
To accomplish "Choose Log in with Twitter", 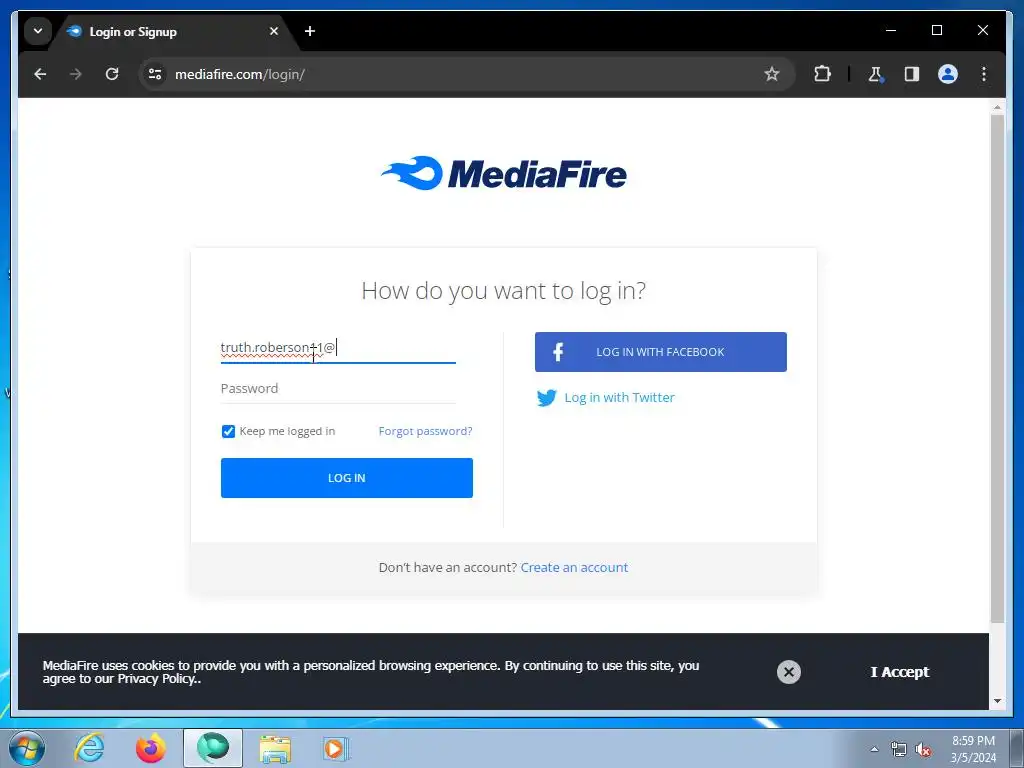I will 619,398.
